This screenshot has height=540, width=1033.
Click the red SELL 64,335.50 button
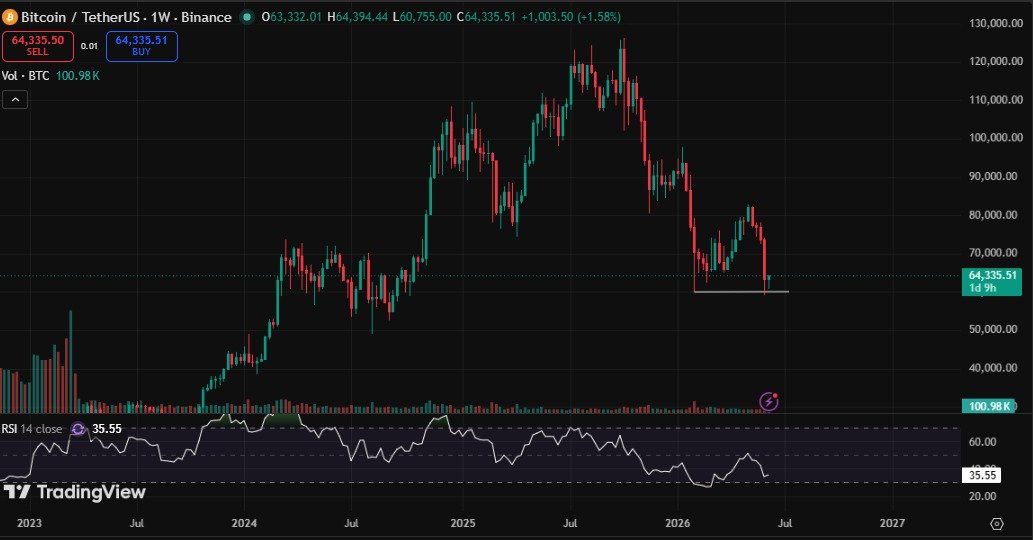(x=38, y=46)
